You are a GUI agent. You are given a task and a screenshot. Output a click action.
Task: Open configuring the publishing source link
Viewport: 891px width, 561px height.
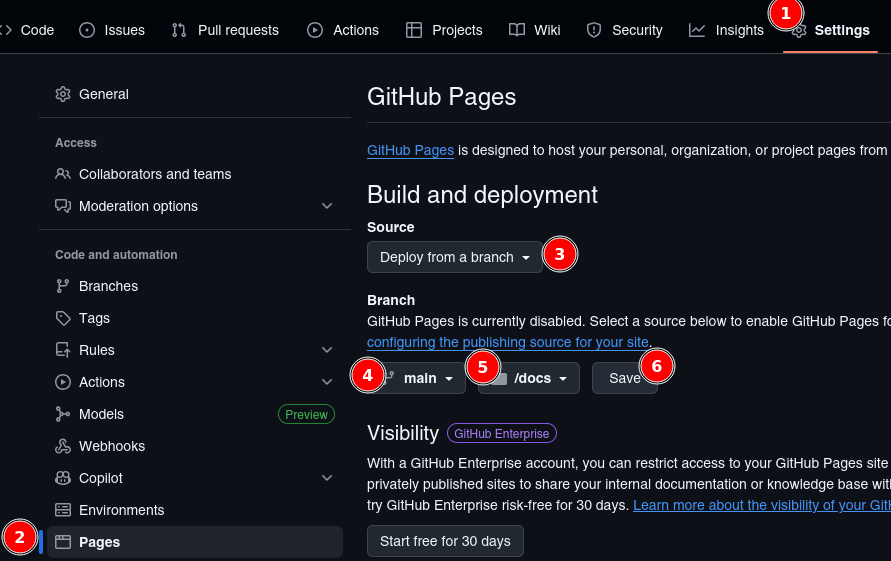click(x=507, y=342)
